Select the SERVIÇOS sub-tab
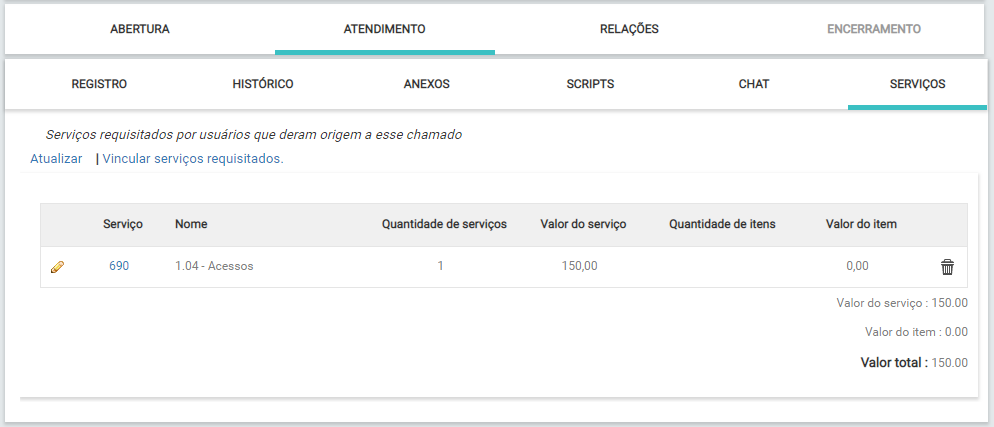The image size is (994, 427). click(x=917, y=84)
